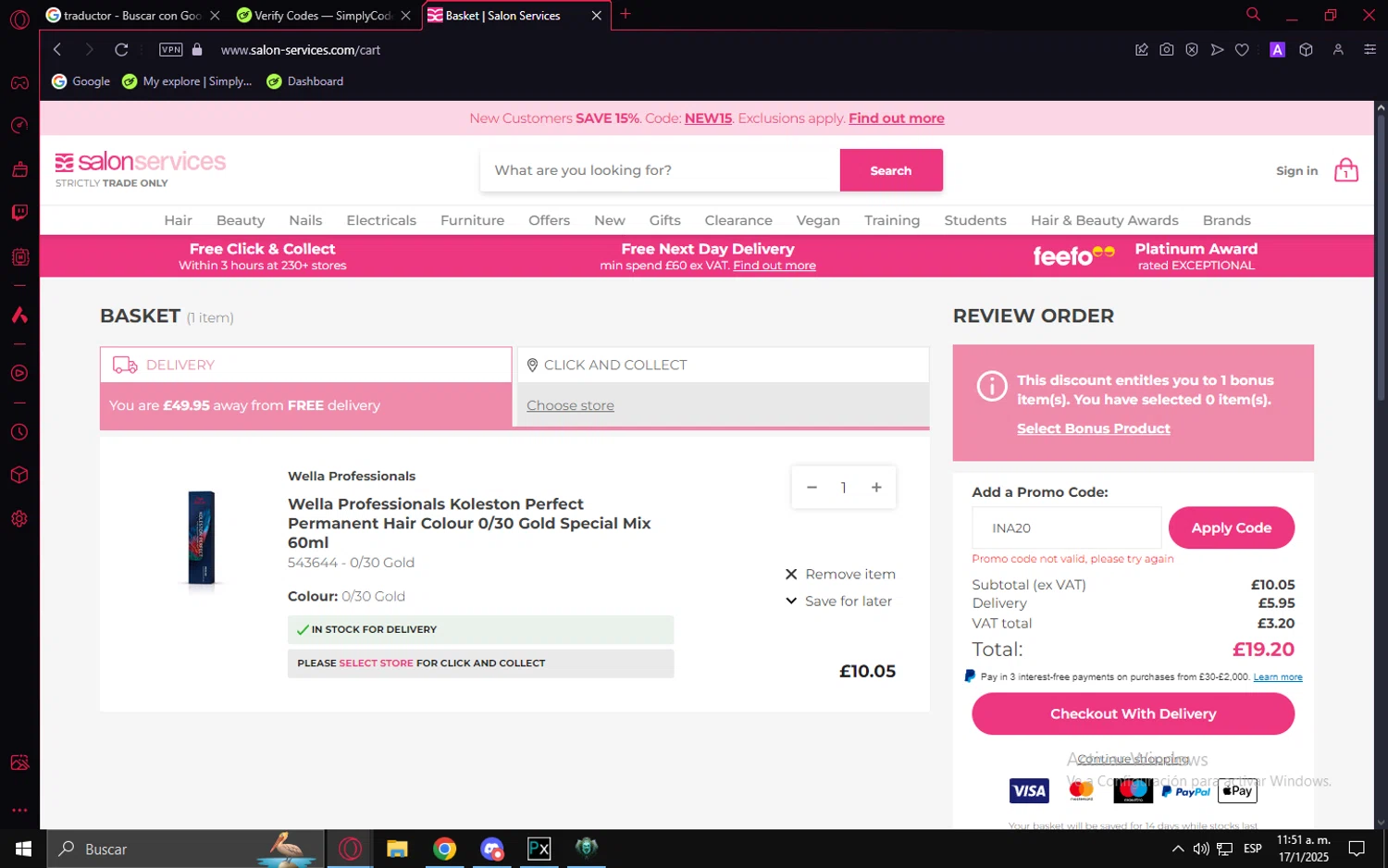Open the settings gear in Opera sidebar
Screen dimensions: 1388x868
pos(19,519)
